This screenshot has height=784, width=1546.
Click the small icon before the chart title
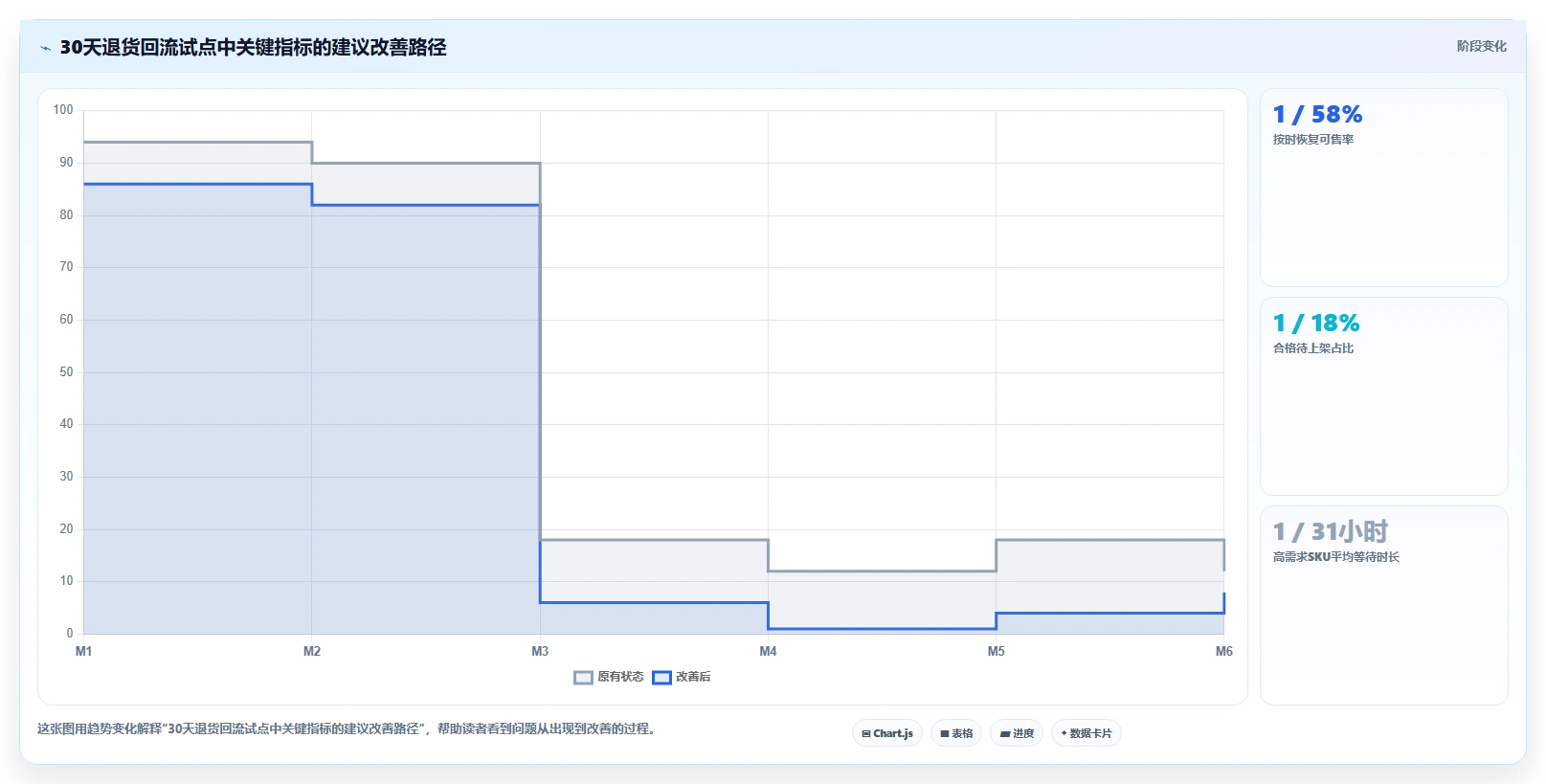click(45, 48)
